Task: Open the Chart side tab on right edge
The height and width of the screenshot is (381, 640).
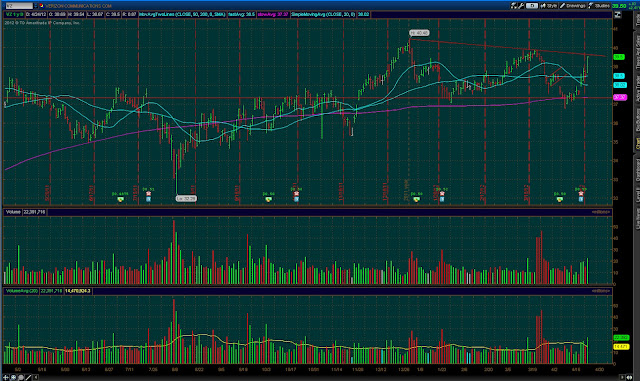Action: pyautogui.click(x=637, y=144)
